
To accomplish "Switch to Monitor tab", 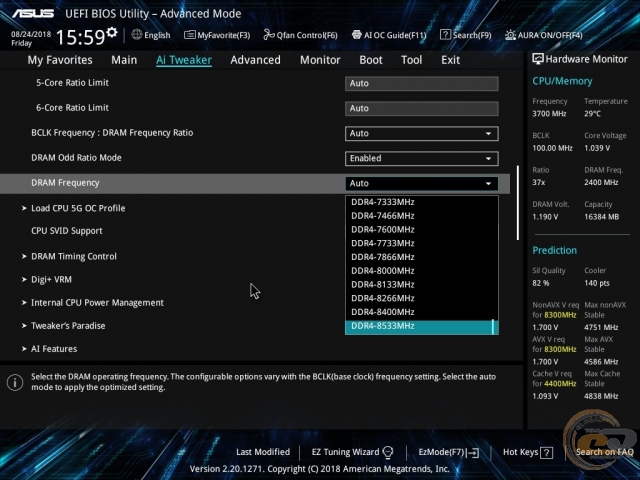I will tap(320, 60).
